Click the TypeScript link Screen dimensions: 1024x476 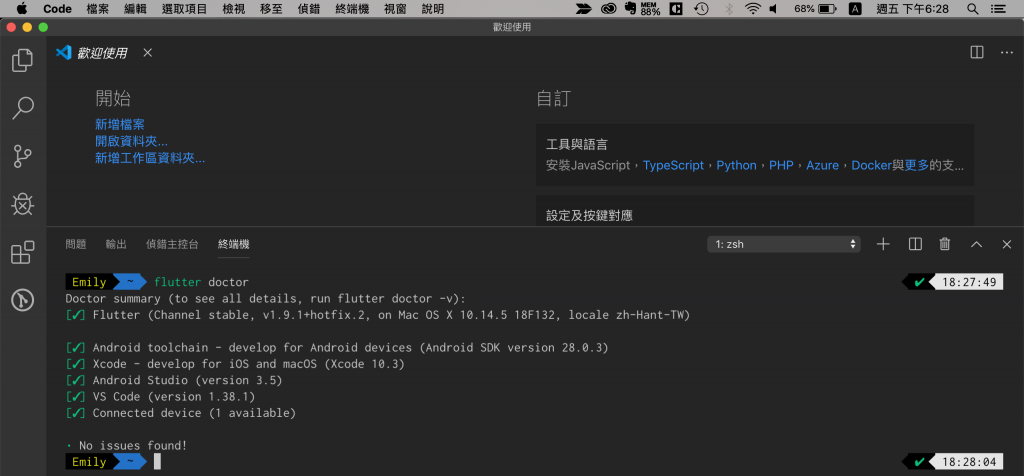pyautogui.click(x=673, y=165)
